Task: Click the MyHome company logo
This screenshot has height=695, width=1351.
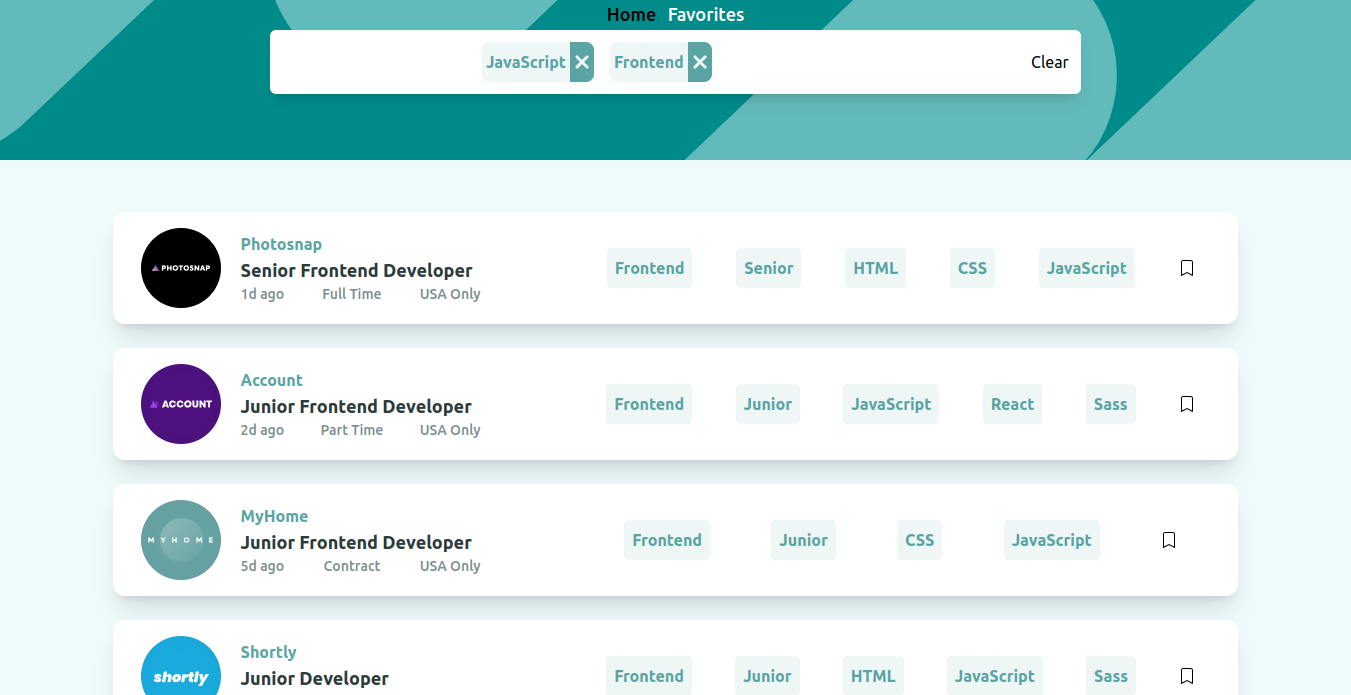Action: coord(181,540)
